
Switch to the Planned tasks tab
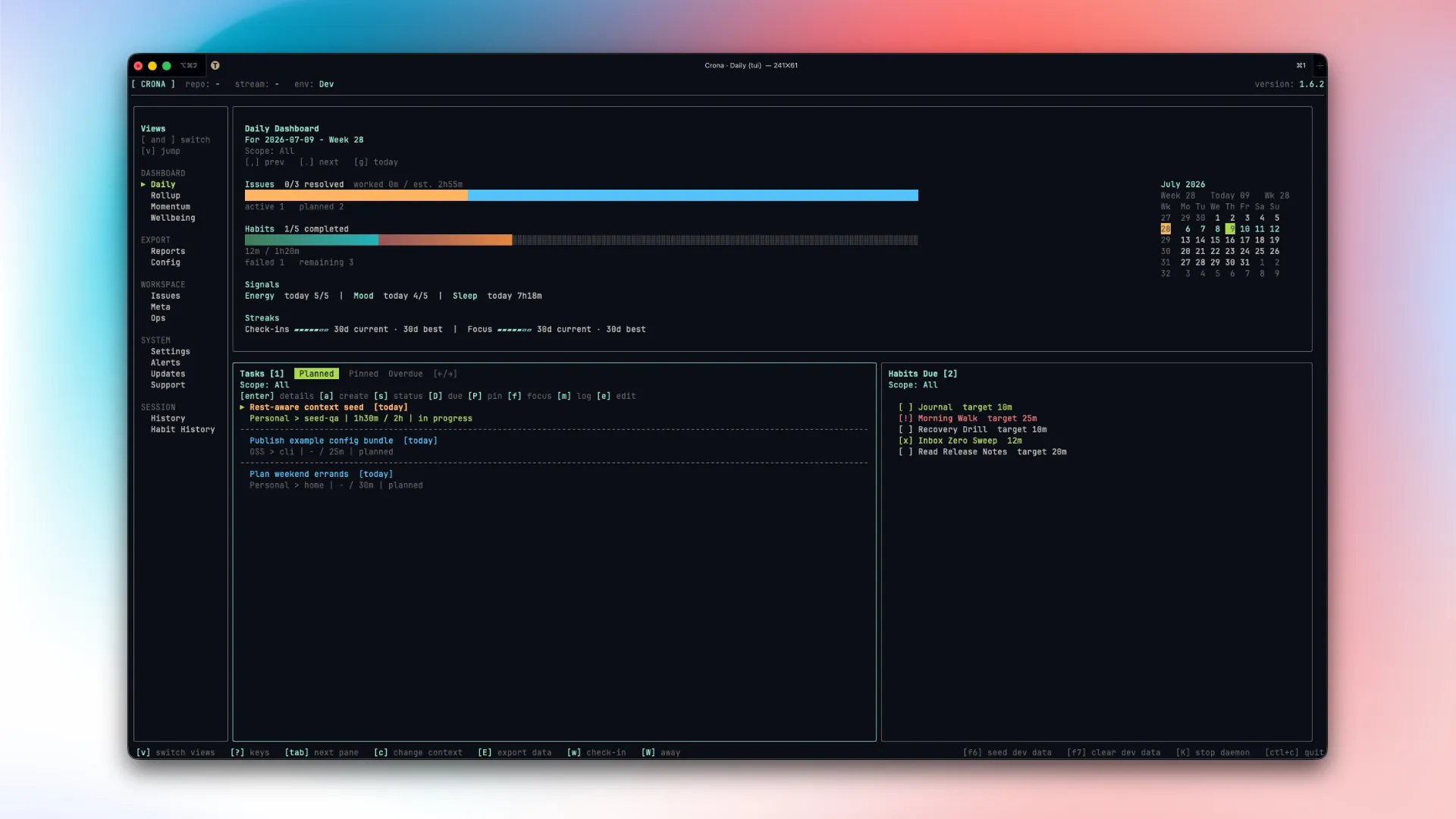pos(316,374)
